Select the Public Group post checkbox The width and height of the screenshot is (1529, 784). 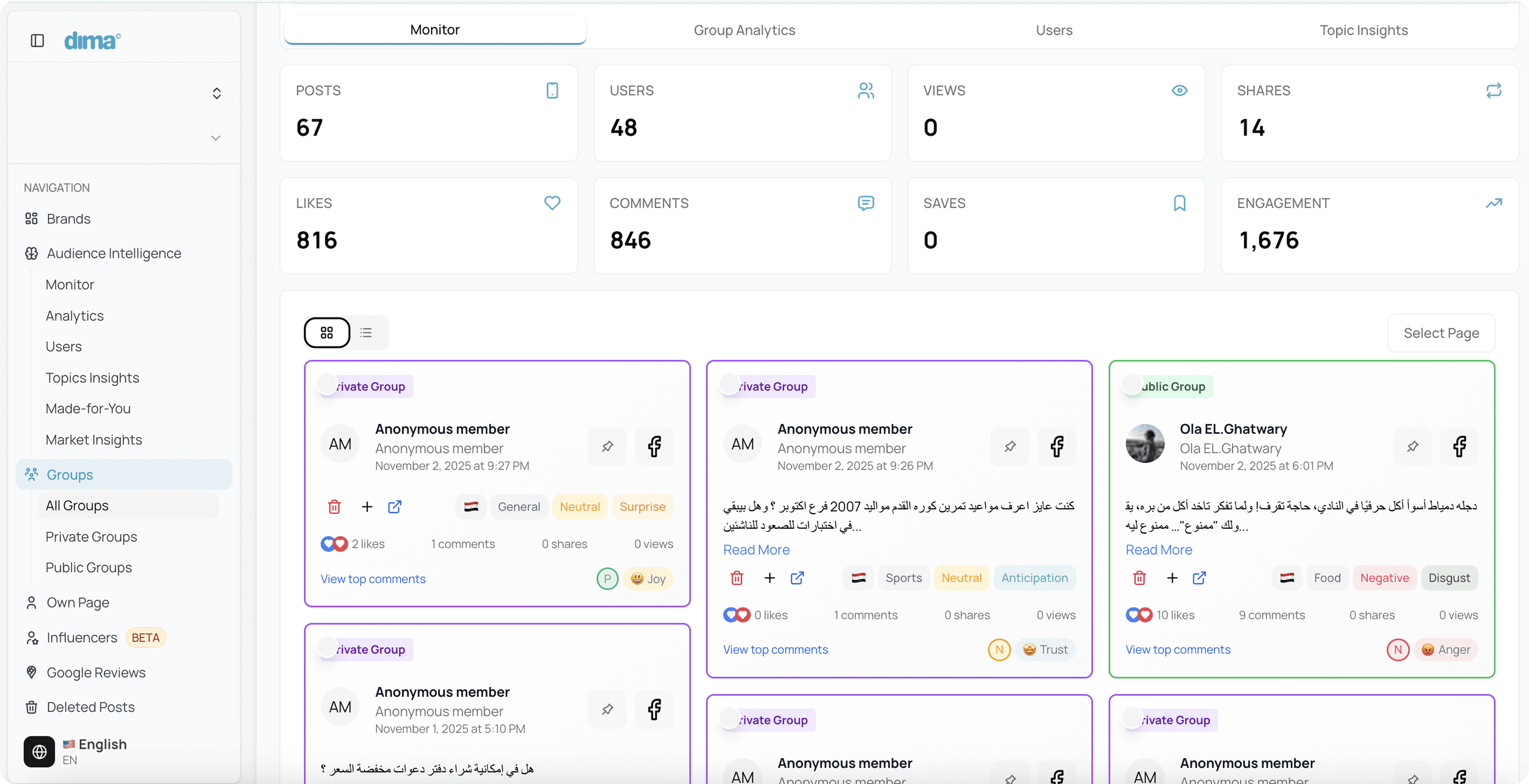(1131, 384)
